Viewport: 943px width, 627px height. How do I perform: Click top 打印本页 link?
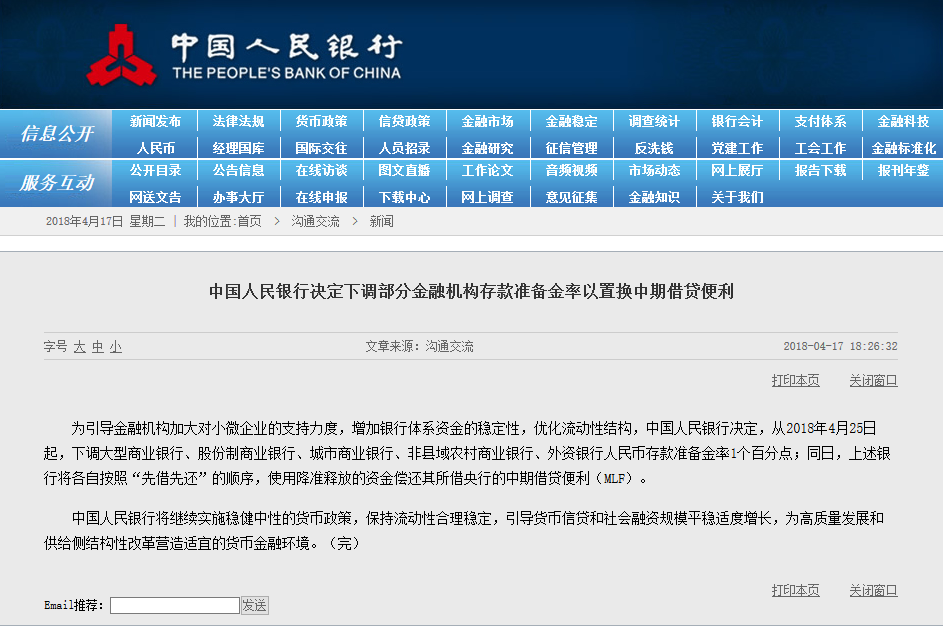click(795, 381)
